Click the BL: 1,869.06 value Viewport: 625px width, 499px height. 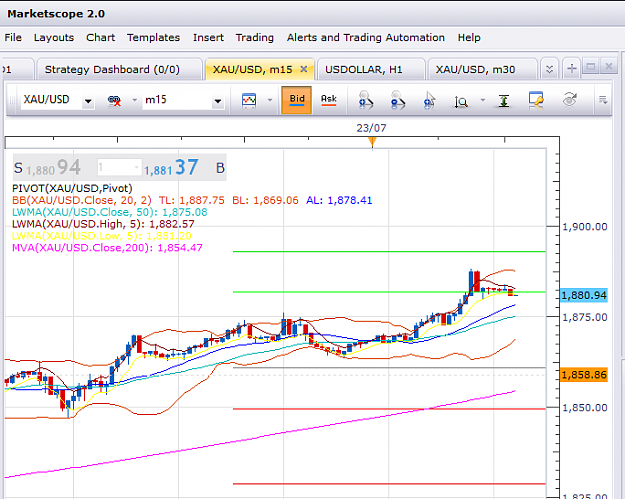(265, 200)
